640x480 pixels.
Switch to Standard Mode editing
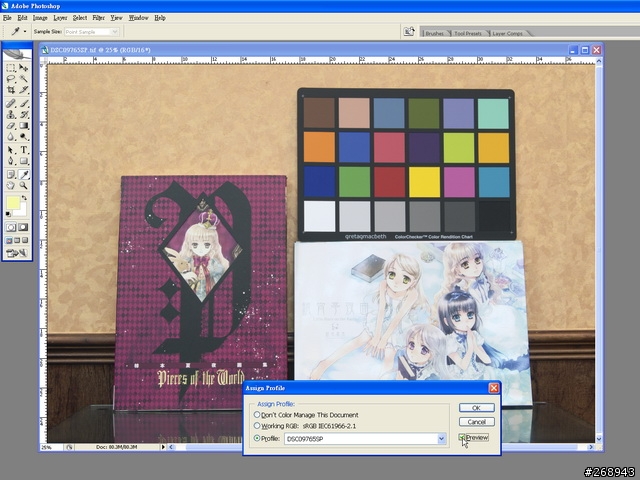tap(11, 227)
